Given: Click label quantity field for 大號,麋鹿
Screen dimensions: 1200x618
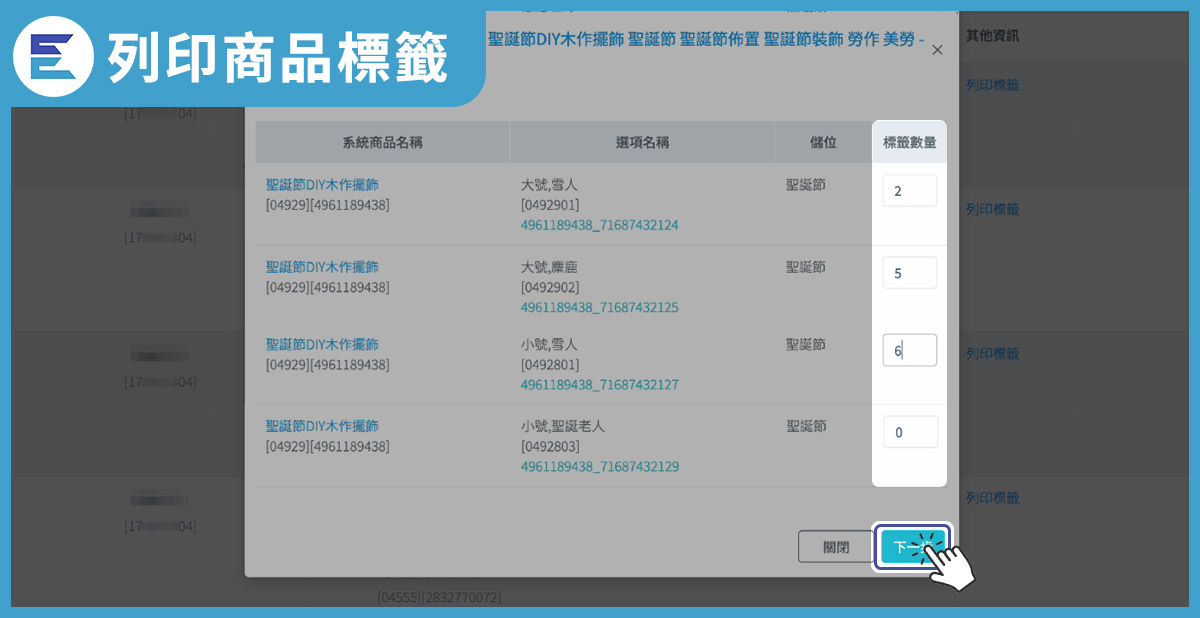Looking at the screenshot, I should (x=909, y=273).
